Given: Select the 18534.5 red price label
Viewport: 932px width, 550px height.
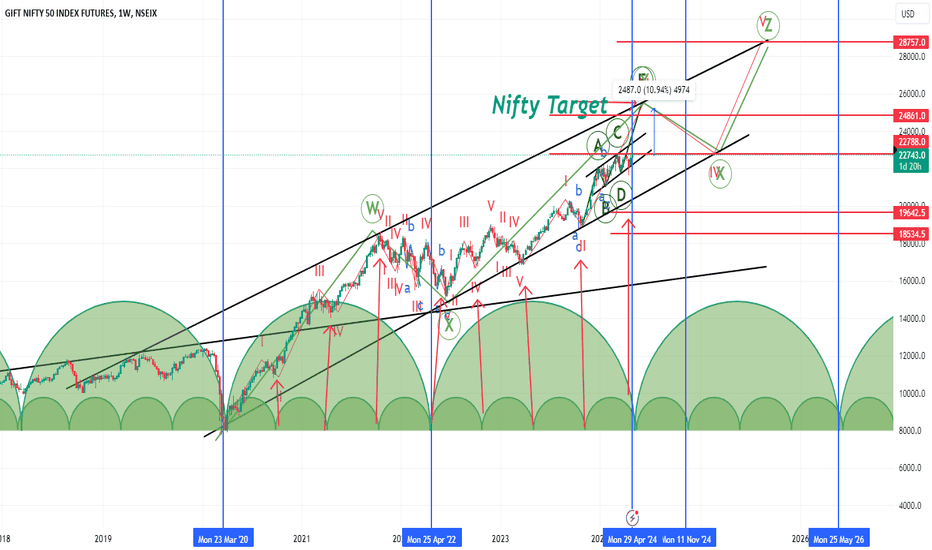Looking at the screenshot, I should 911,234.
